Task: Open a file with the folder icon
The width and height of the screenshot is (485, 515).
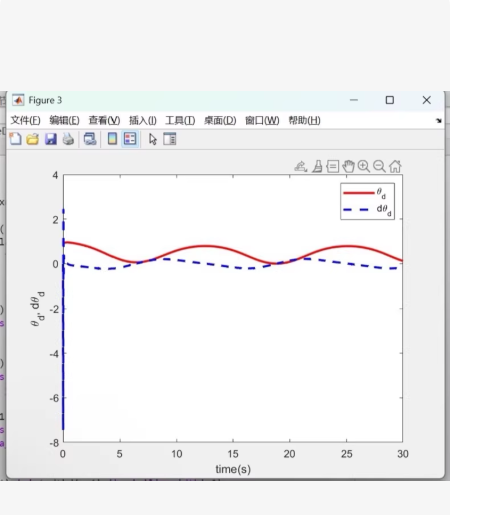Action: [x=33, y=139]
